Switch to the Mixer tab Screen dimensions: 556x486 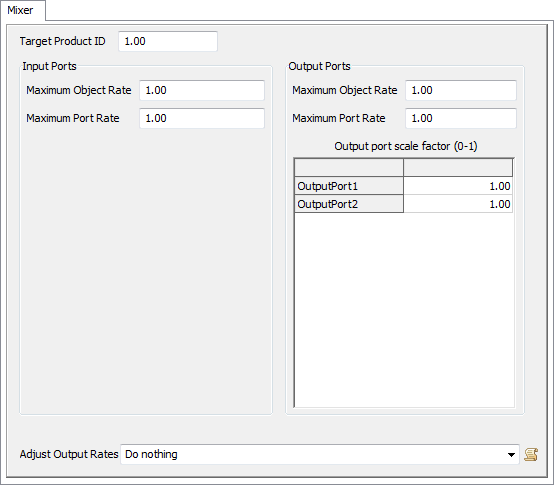tap(21, 10)
